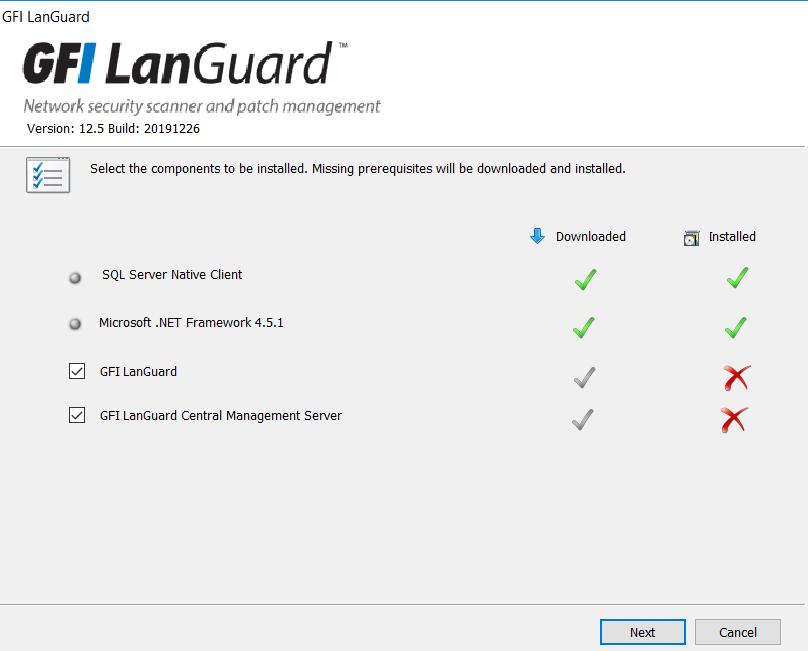Image resolution: width=808 pixels, height=651 pixels.
Task: Uncheck the GFI LanGuard component checkbox
Action: [77, 371]
